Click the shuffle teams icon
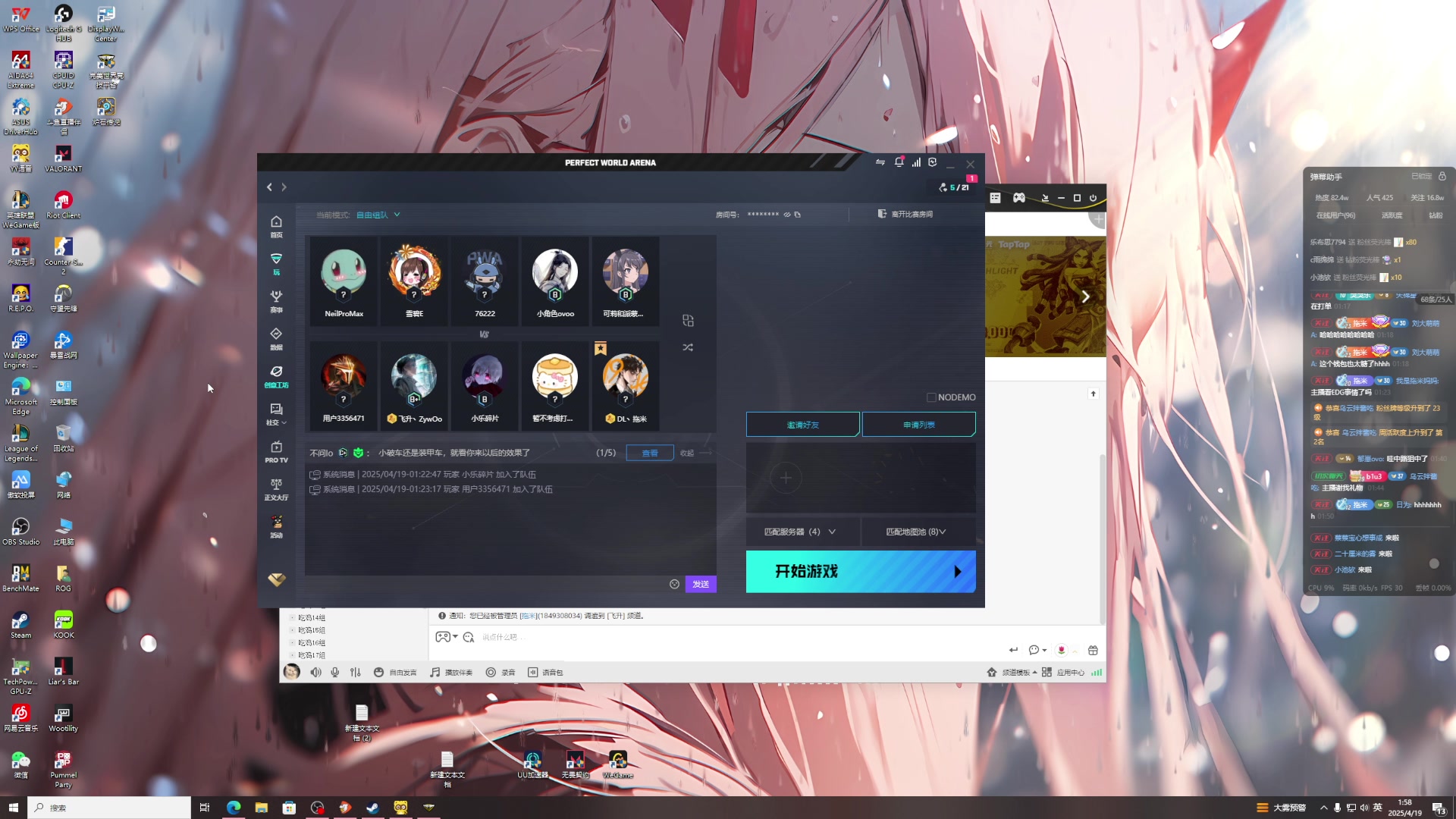This screenshot has height=819, width=1456. click(x=688, y=347)
